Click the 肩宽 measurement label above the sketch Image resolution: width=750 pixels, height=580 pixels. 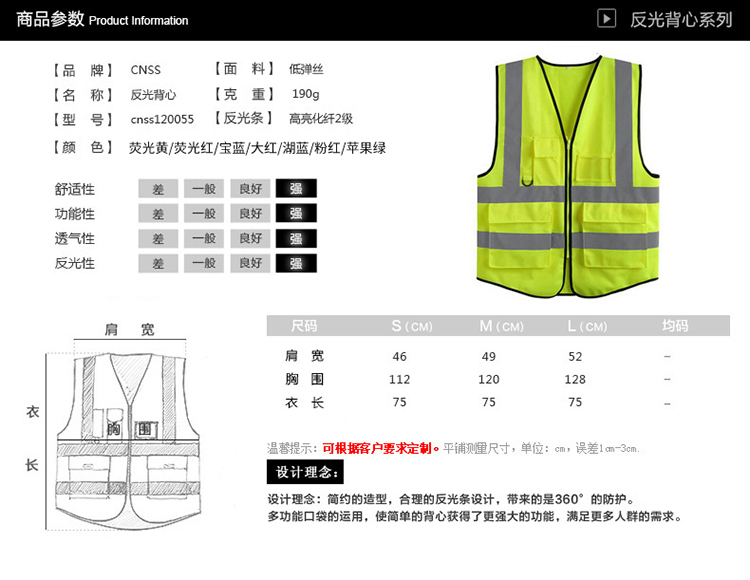pyautogui.click(x=129, y=329)
